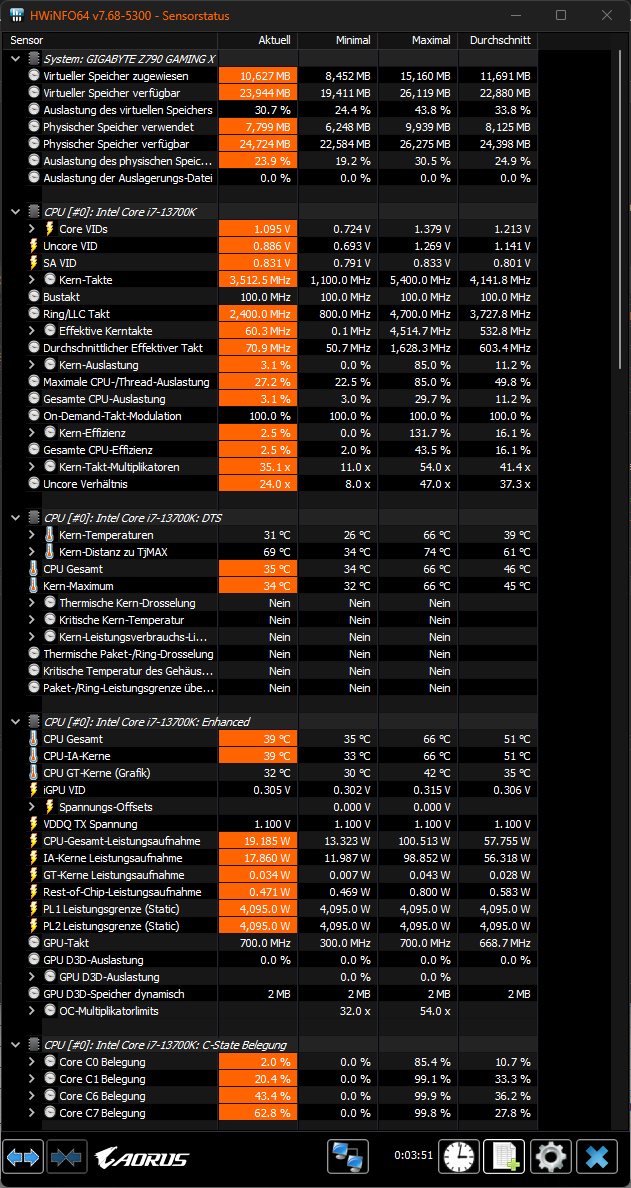Select the On-Demand-Takt-Modulation row label
The height and width of the screenshot is (1188, 631).
click(x=112, y=415)
